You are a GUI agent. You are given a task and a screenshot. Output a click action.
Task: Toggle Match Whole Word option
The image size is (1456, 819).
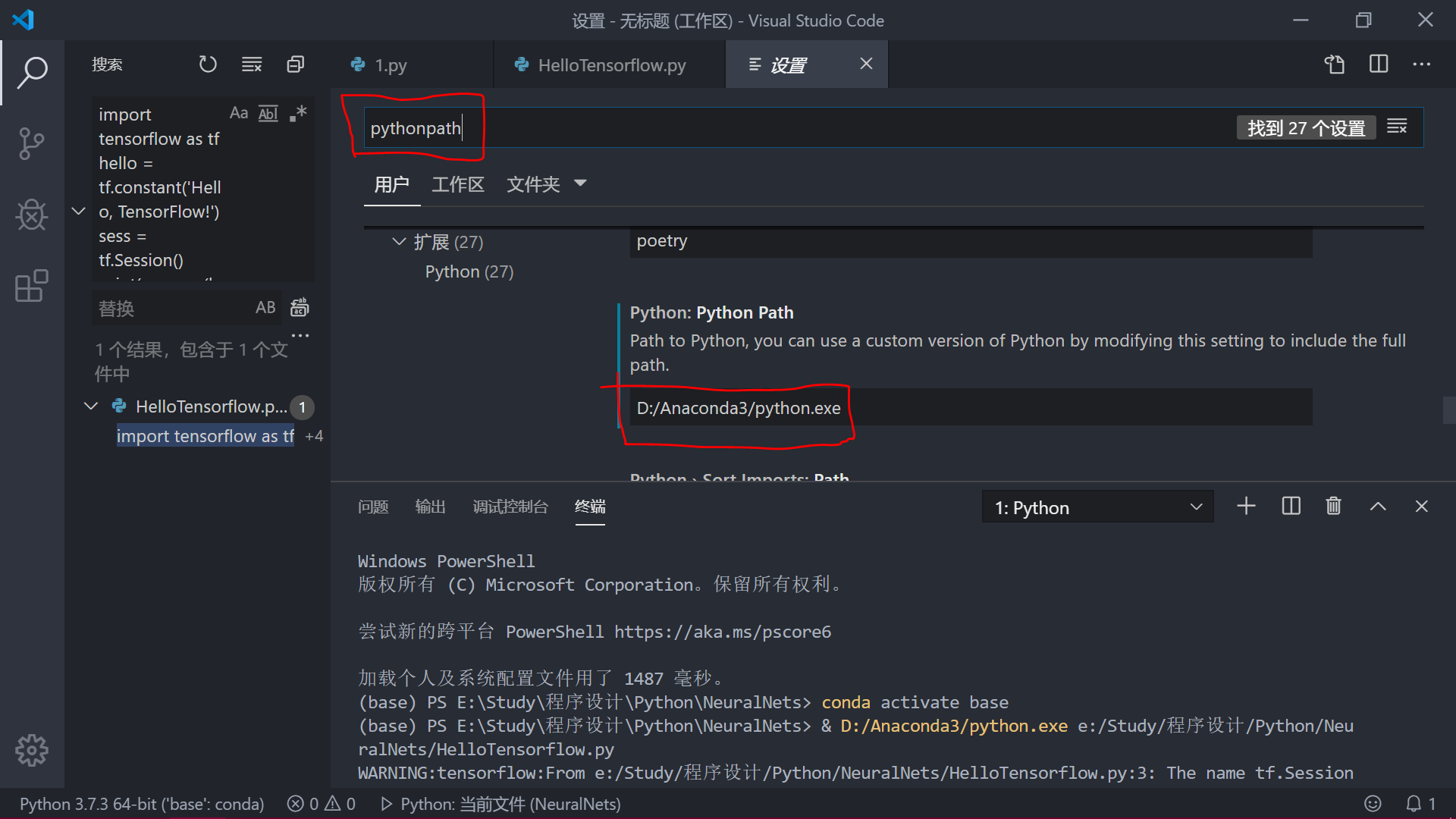[x=268, y=114]
